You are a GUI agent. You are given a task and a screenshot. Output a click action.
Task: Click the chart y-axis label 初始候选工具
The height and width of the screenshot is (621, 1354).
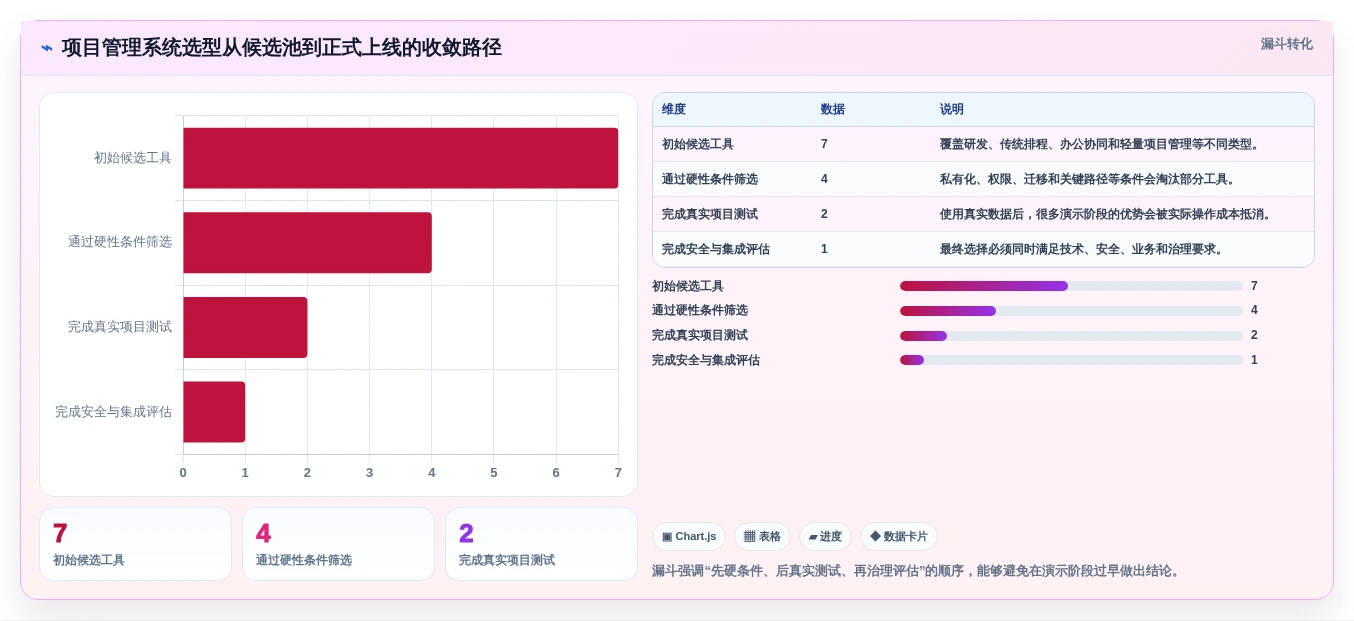(133, 158)
